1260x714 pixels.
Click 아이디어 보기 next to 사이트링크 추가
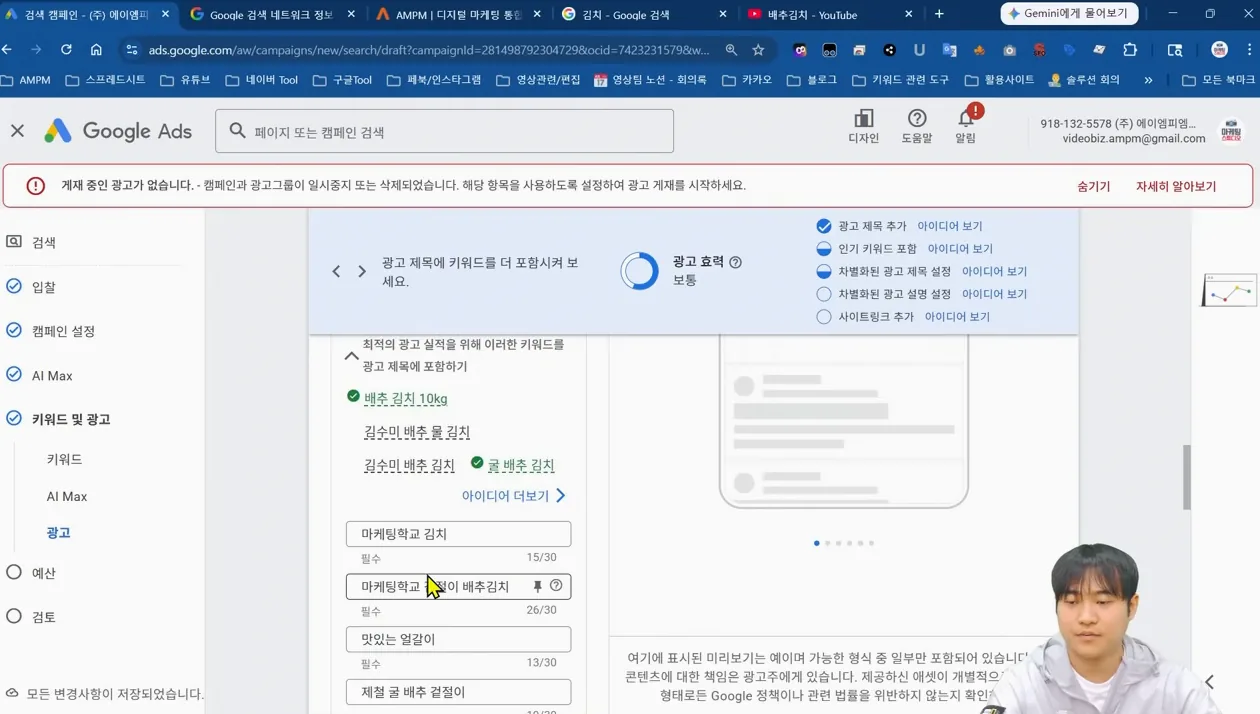click(x=957, y=316)
